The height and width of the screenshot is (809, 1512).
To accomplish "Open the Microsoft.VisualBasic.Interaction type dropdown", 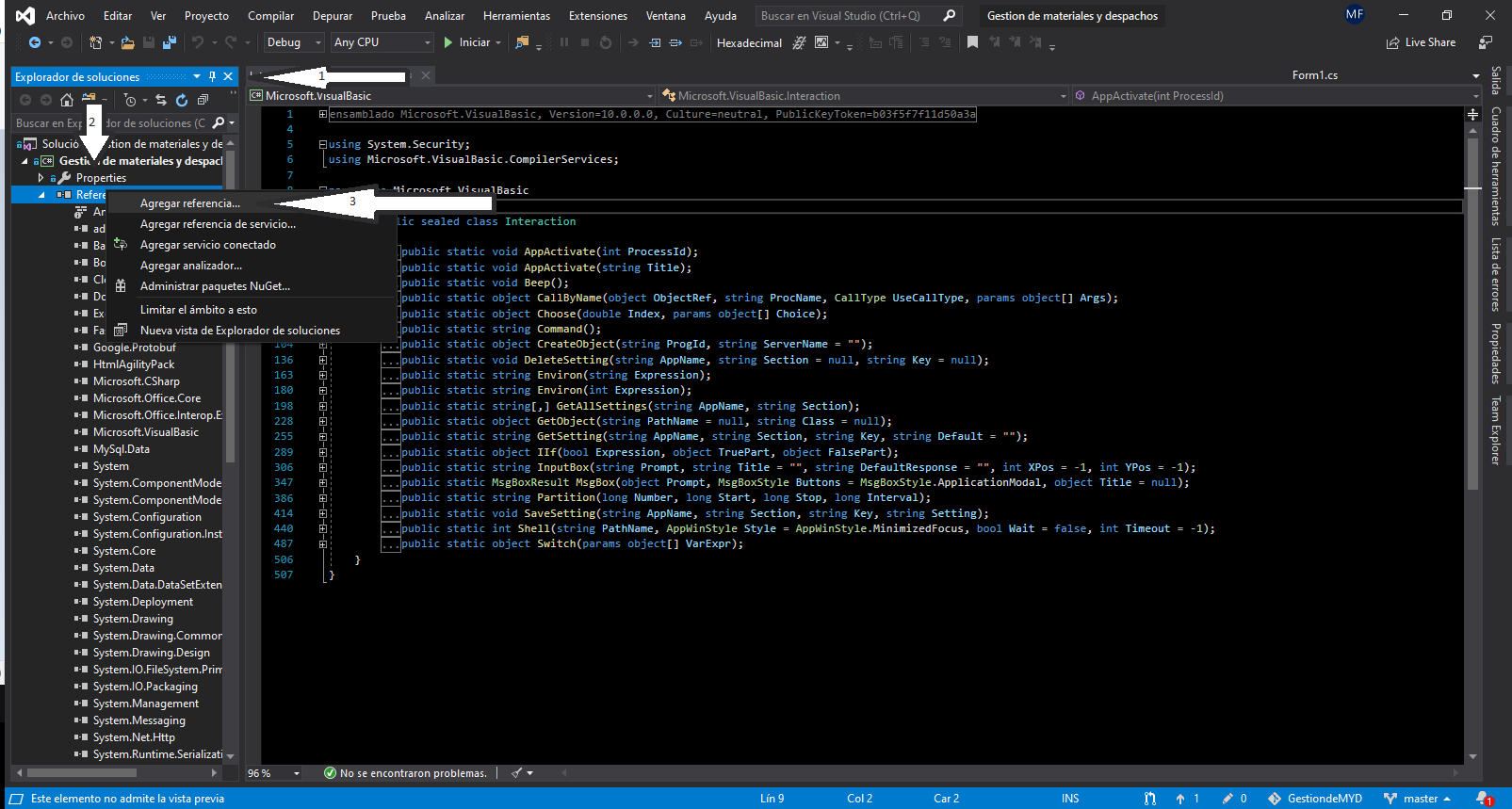I will pos(865,95).
